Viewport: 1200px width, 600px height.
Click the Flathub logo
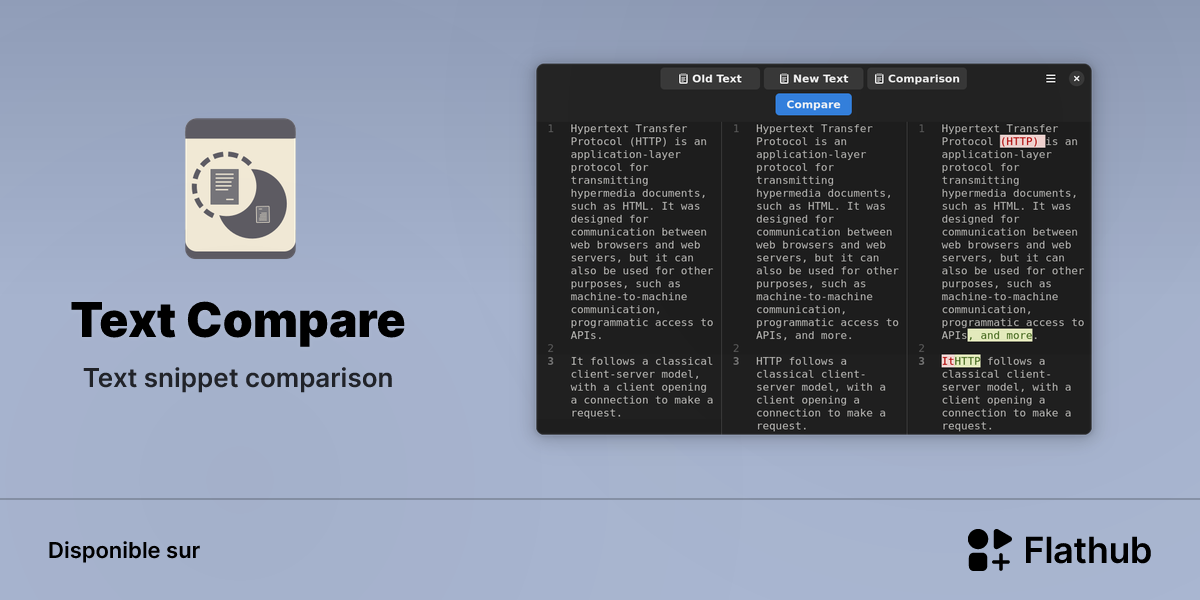(1059, 550)
